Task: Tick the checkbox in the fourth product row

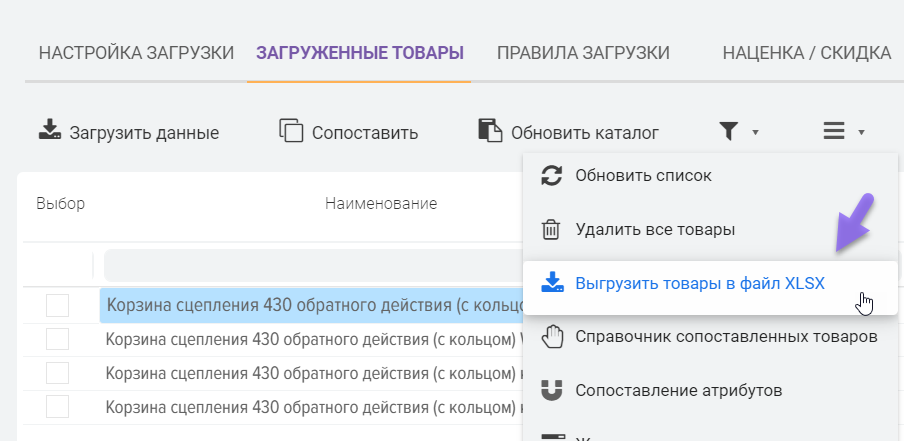Action: tap(57, 407)
